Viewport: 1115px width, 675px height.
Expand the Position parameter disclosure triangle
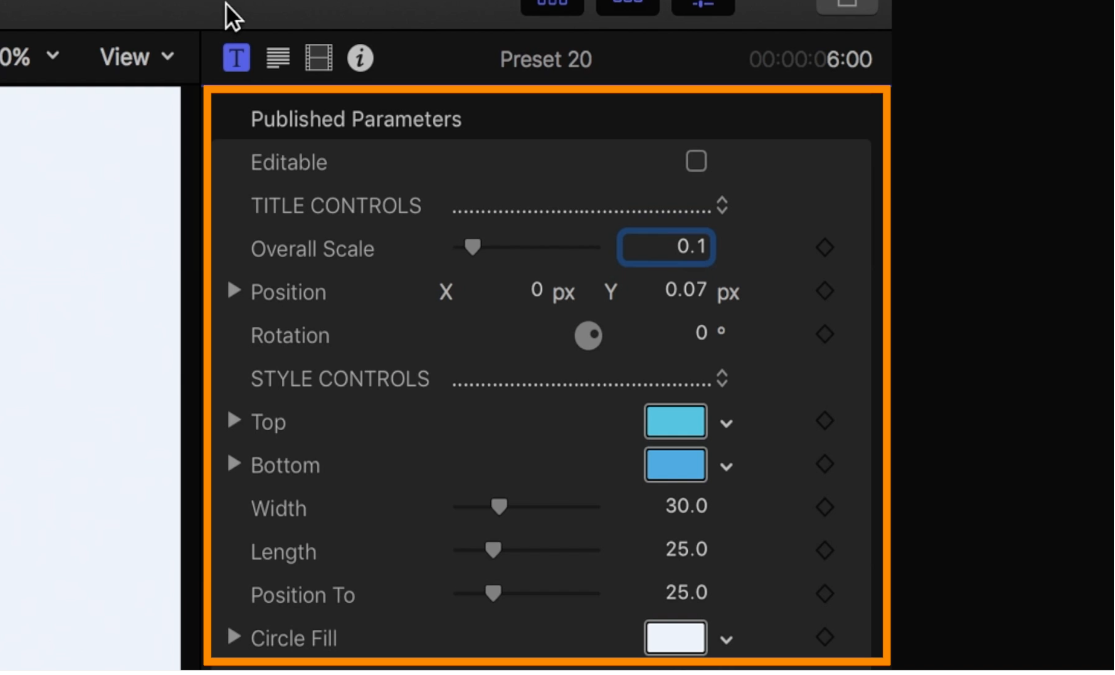tap(233, 290)
